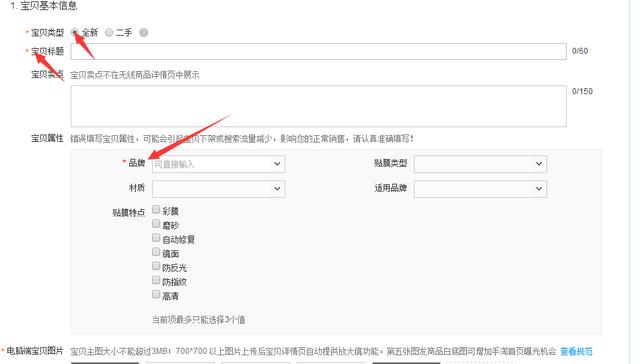
Task: Click the 宝贝卖点 text area
Action: tap(318, 106)
